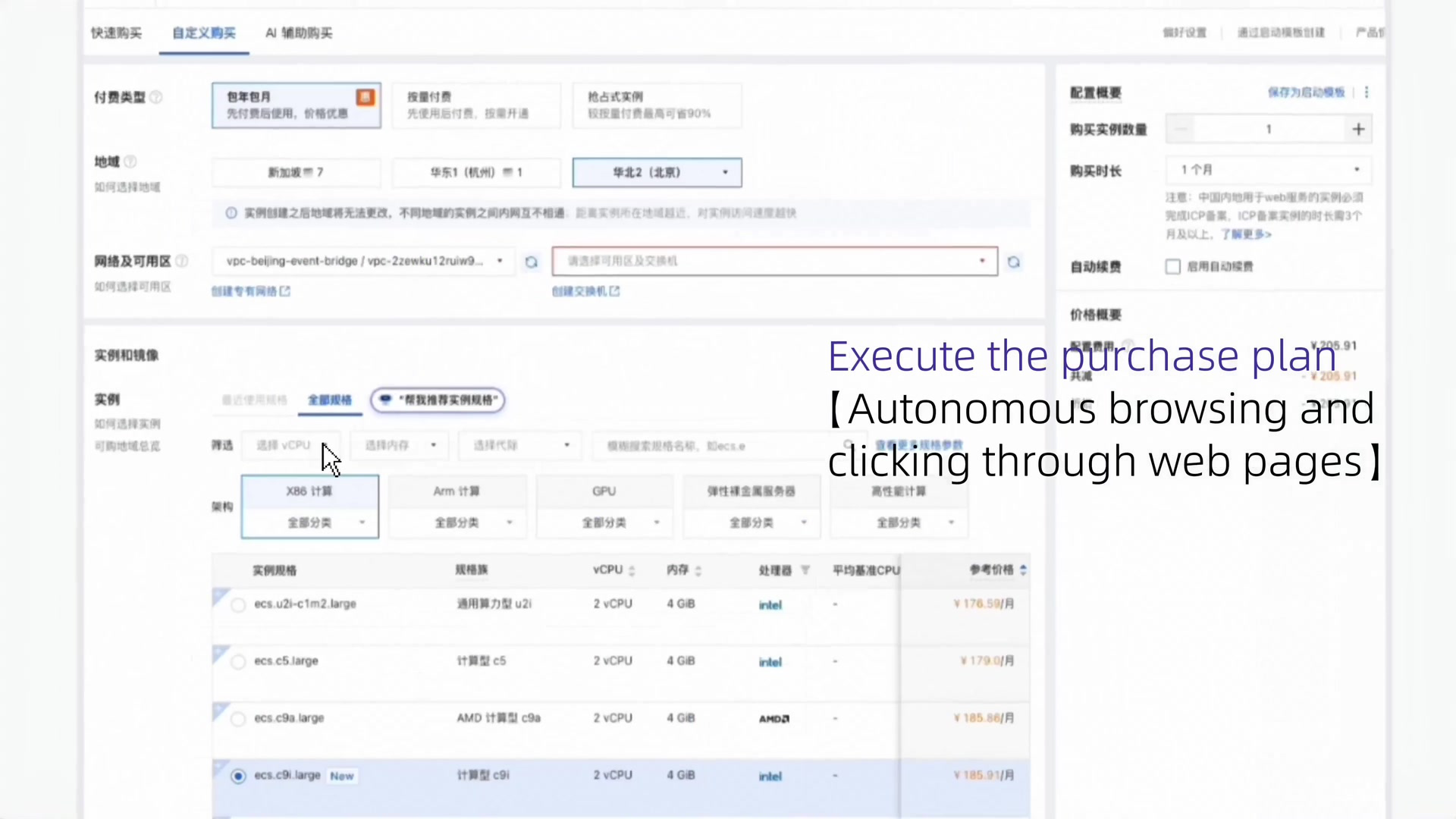Select the ecs.c5.large instance radio button
The image size is (1456, 819).
tap(238, 662)
